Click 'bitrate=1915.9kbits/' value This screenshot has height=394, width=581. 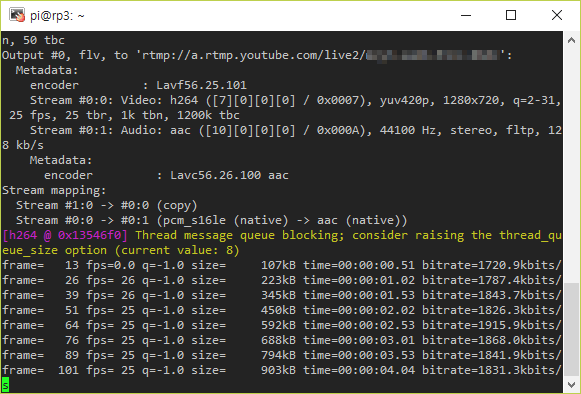pos(492,325)
